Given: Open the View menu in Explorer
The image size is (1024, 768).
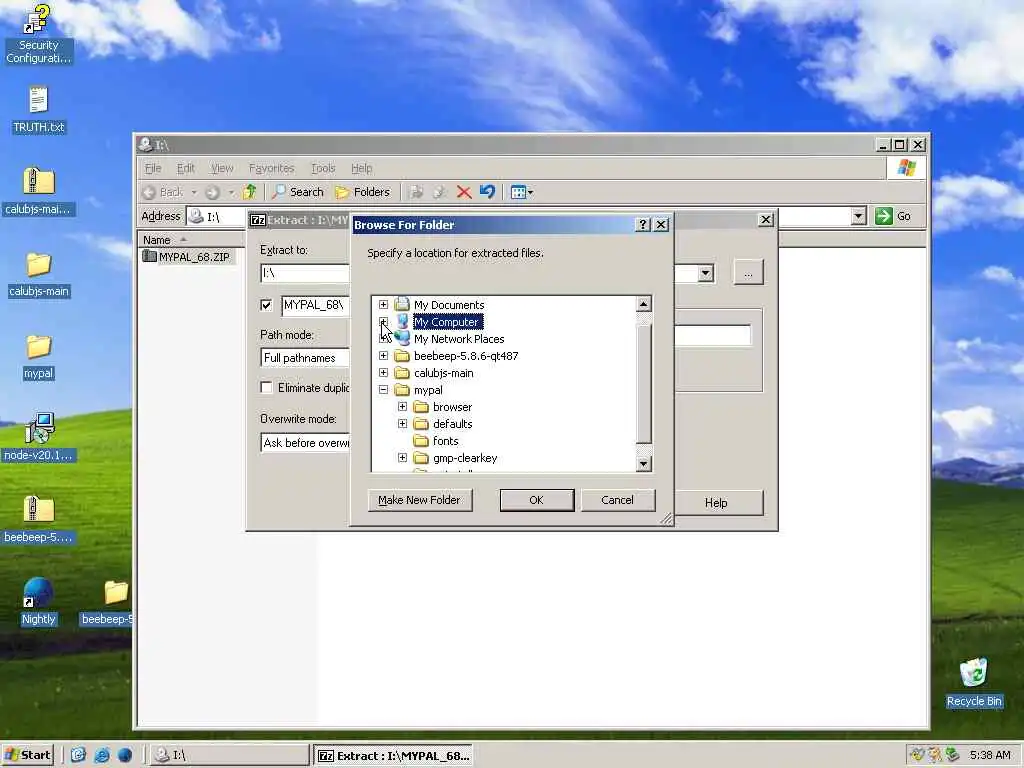Looking at the screenshot, I should (221, 168).
